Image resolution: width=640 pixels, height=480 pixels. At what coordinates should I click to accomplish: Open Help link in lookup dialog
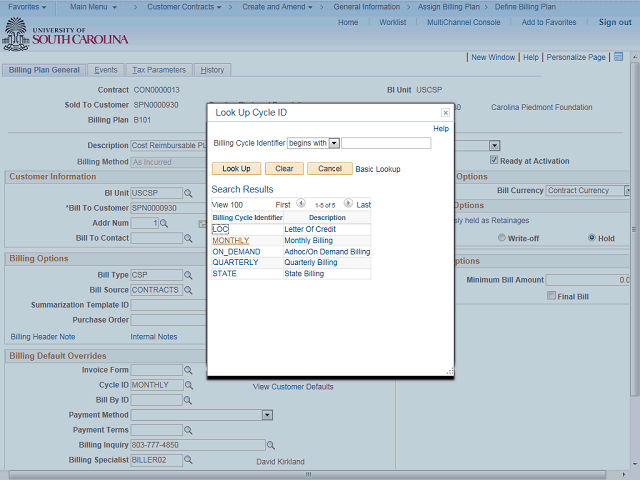click(441, 129)
